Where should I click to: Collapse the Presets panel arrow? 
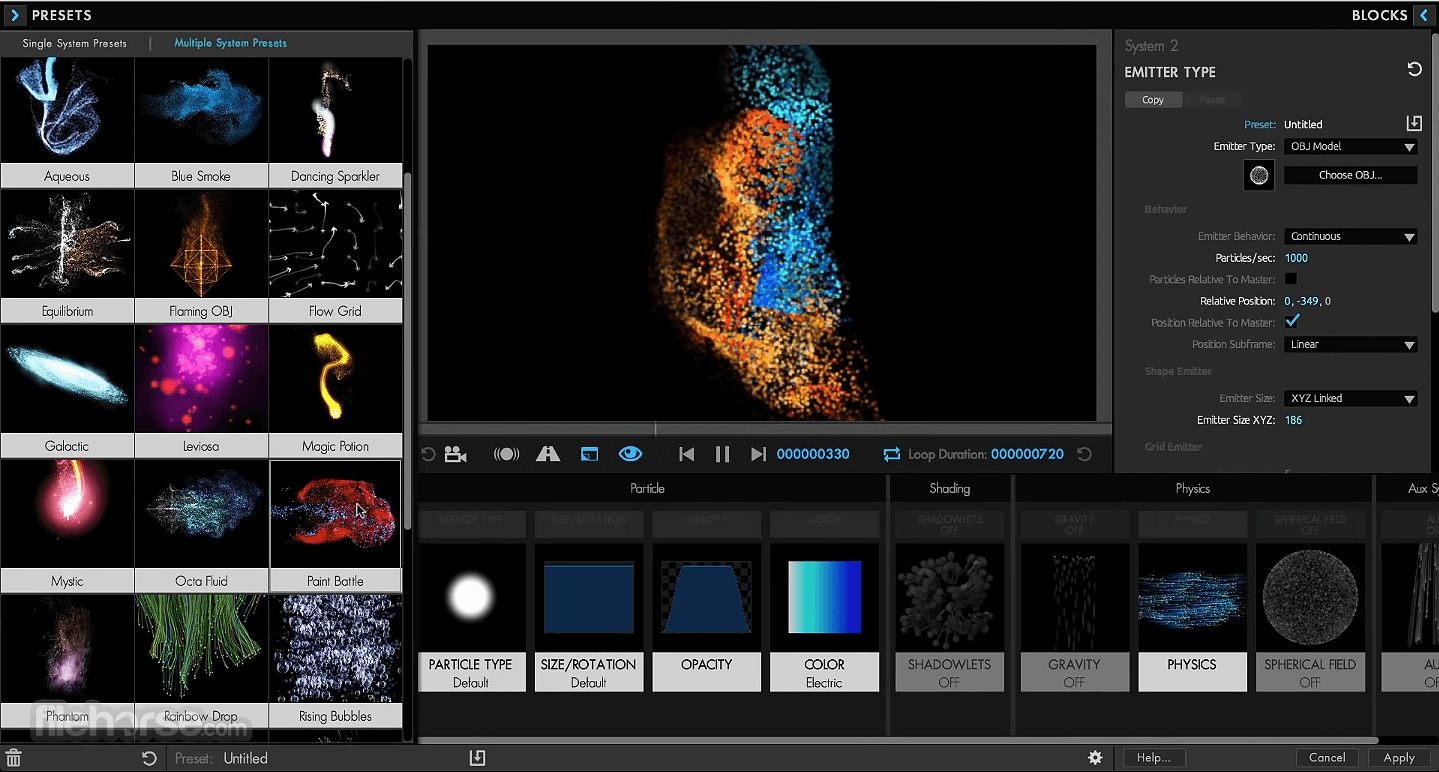[14, 15]
